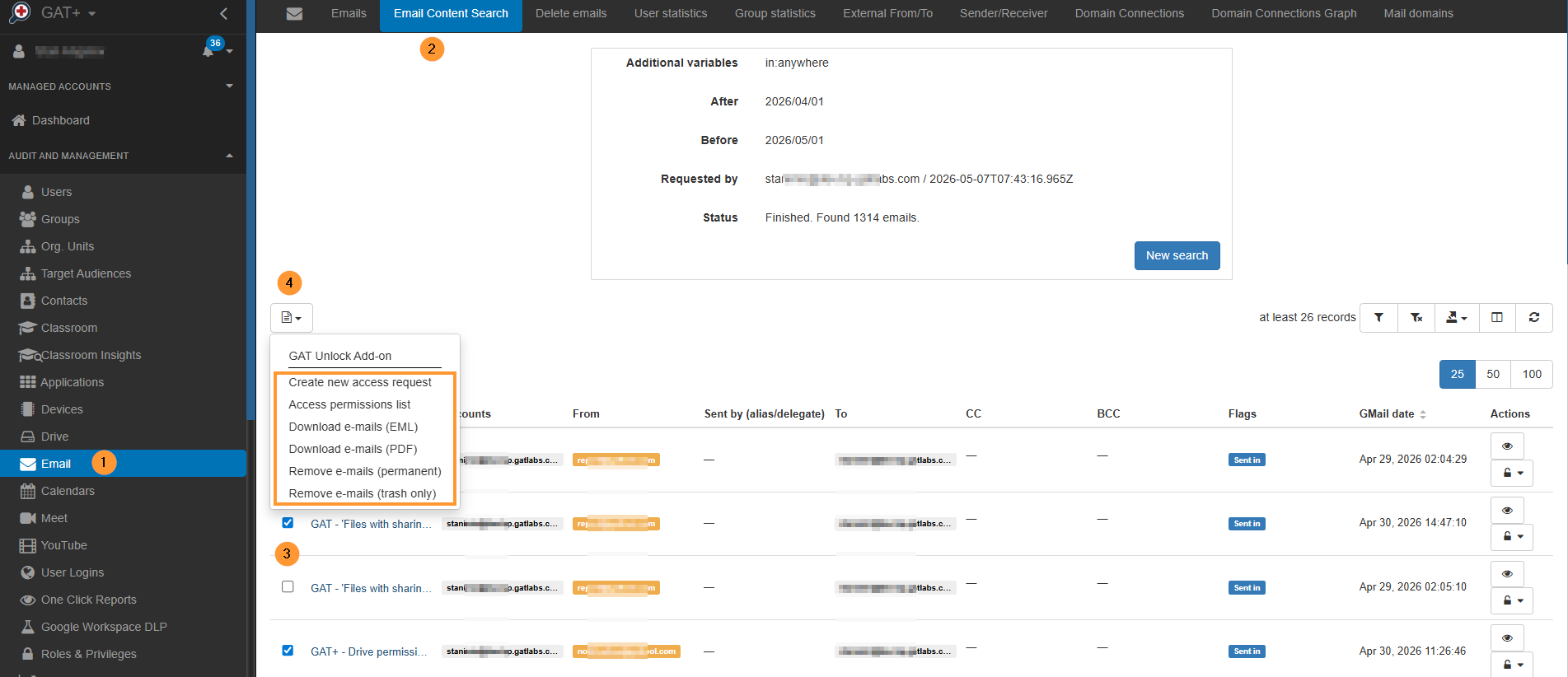Open the GAT+ product dropdown
The height and width of the screenshot is (677, 1568).
coord(69,13)
